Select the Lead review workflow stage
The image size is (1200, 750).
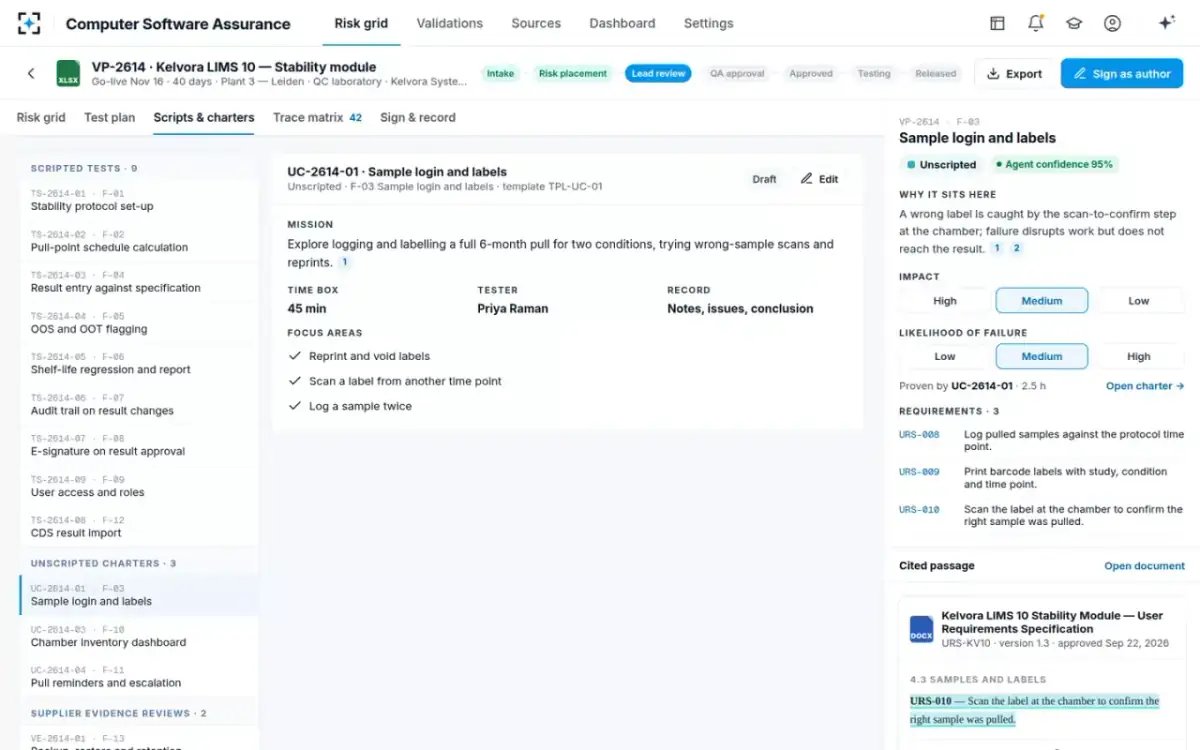click(x=658, y=73)
